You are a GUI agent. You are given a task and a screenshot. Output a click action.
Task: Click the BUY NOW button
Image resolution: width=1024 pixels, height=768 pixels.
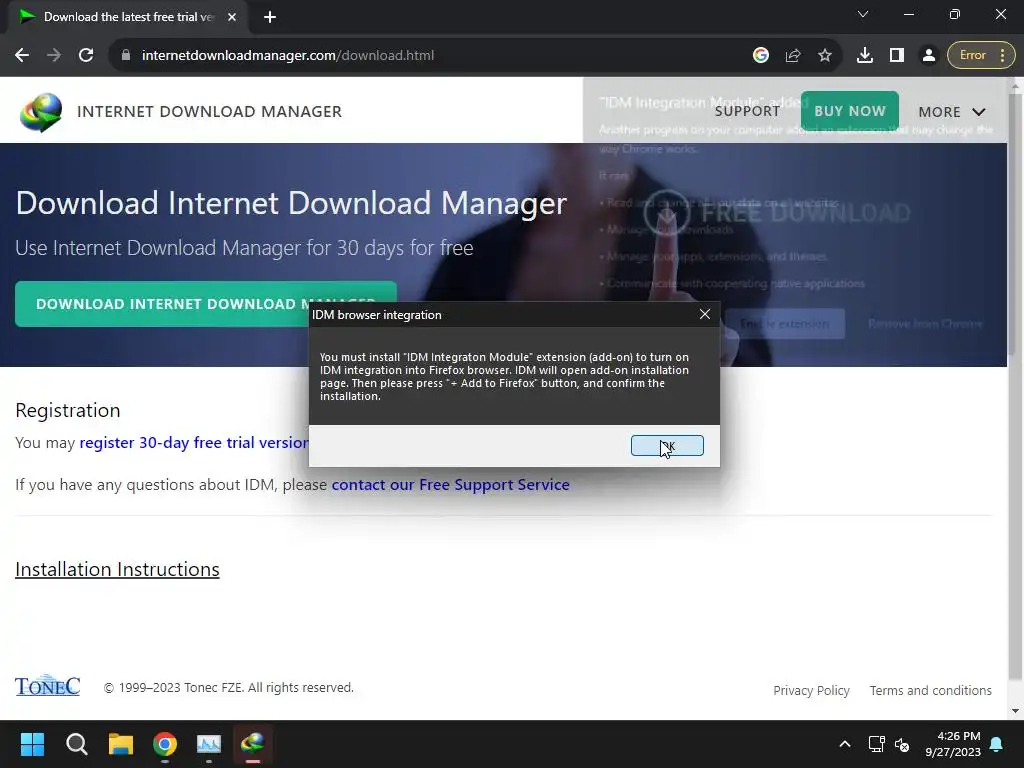pyautogui.click(x=850, y=111)
